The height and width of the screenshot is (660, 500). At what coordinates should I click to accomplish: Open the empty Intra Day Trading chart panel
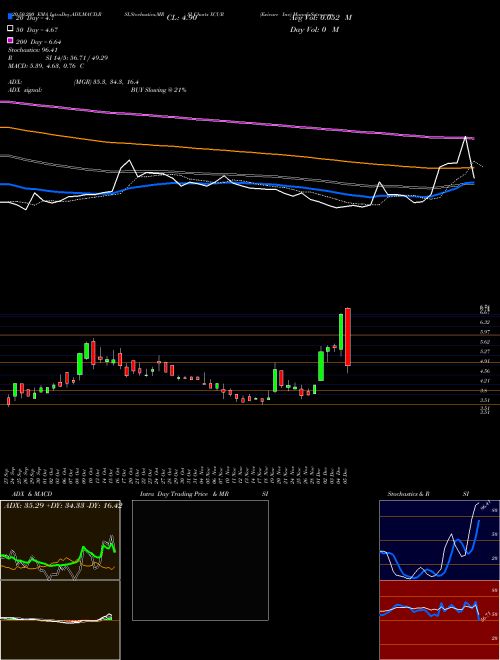200,560
